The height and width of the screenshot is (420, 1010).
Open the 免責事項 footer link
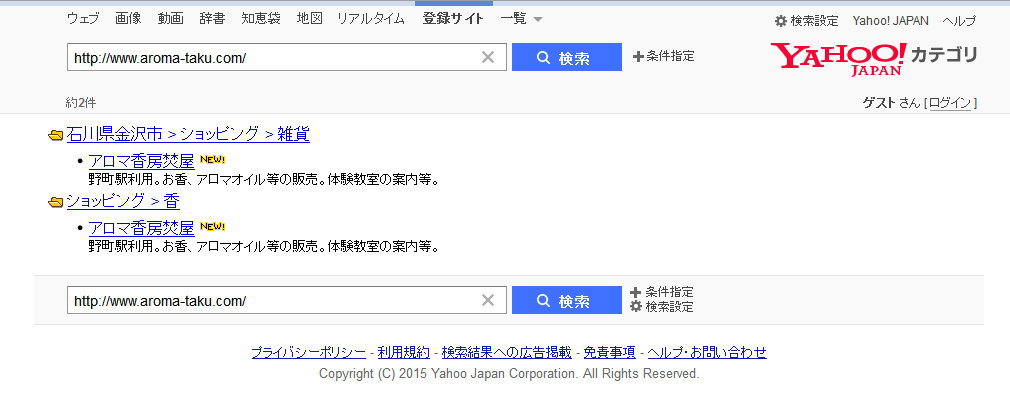[x=609, y=352]
